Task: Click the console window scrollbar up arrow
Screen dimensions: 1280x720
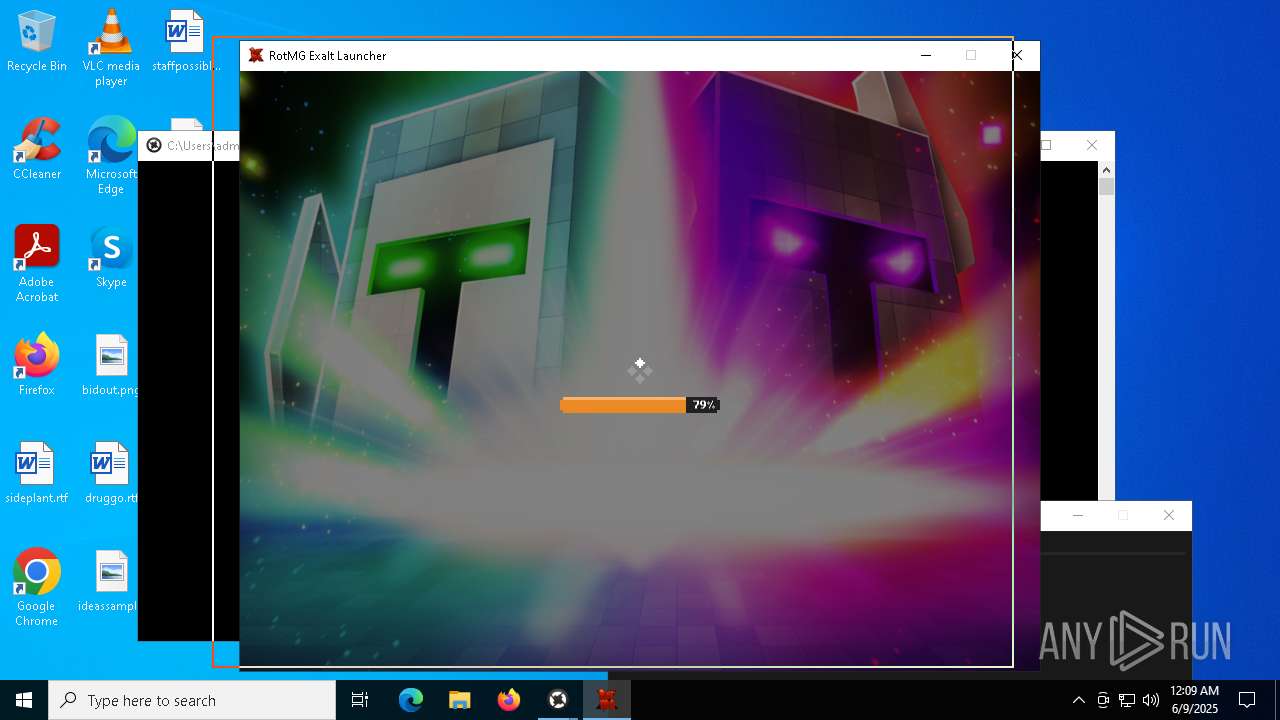Action: (x=1106, y=171)
